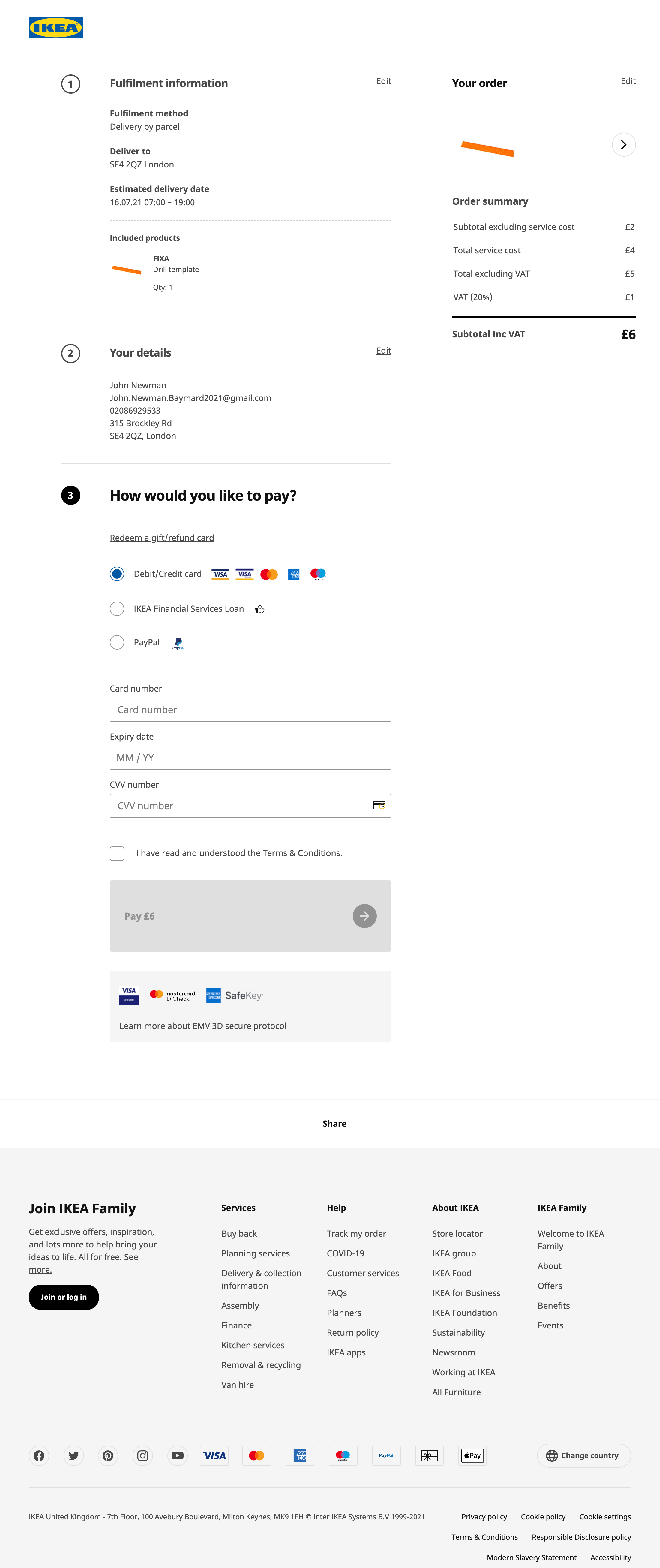The width and height of the screenshot is (660, 1568).
Task: Check the Terms & Conditions checkbox
Action: pos(117,853)
